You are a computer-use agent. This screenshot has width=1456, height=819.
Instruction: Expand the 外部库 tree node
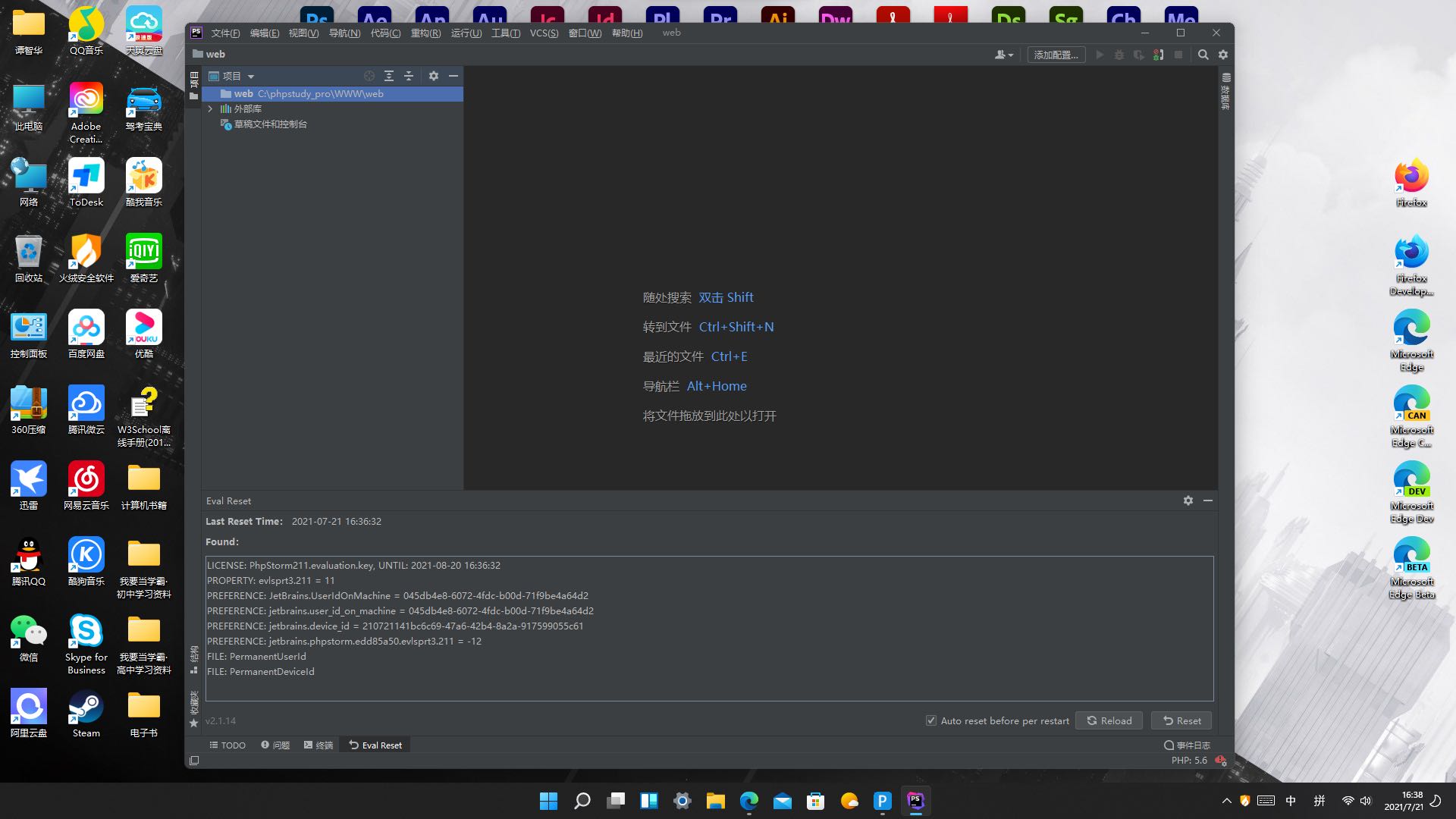click(211, 109)
